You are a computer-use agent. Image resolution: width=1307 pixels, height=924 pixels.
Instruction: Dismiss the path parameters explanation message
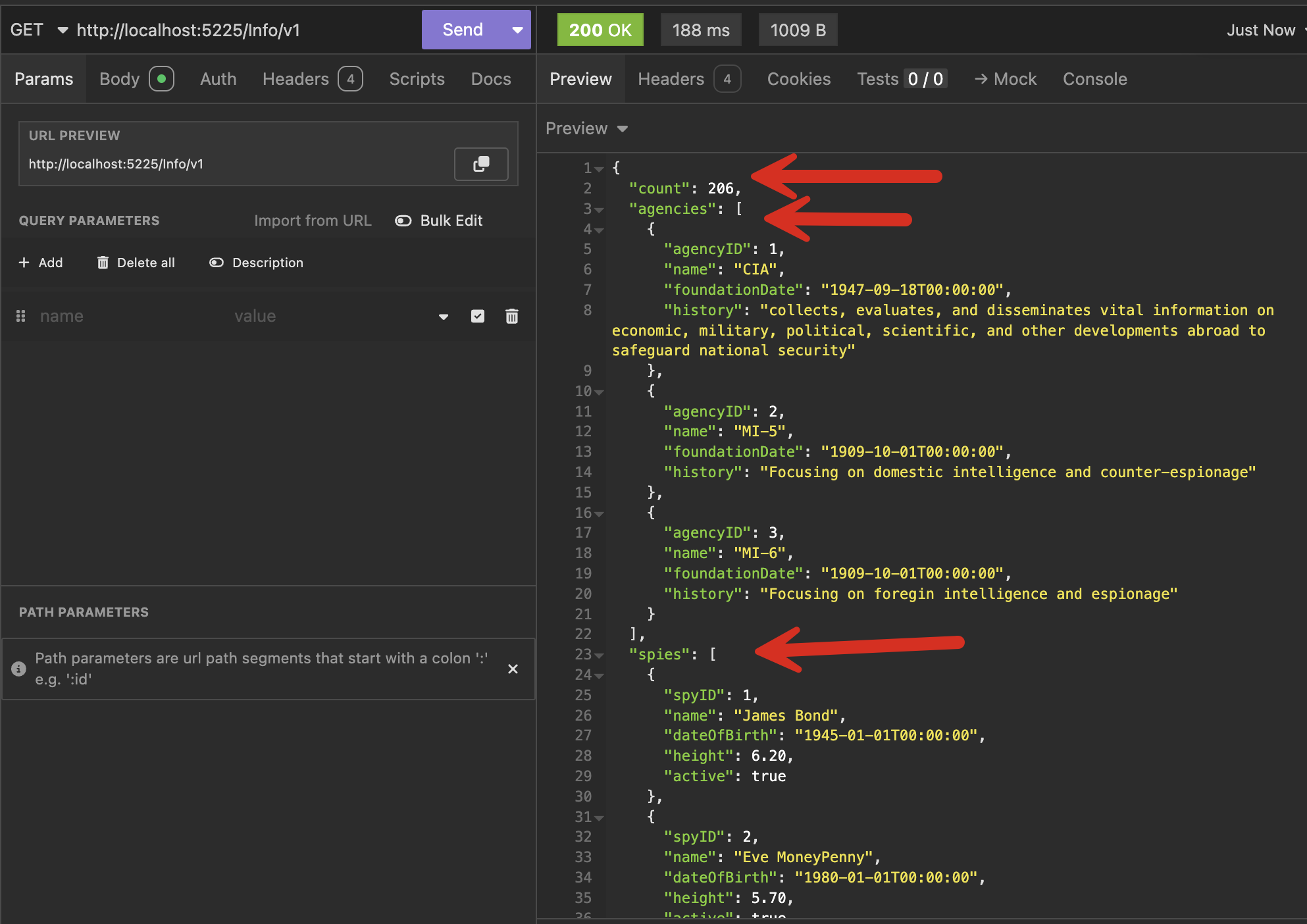(x=513, y=669)
